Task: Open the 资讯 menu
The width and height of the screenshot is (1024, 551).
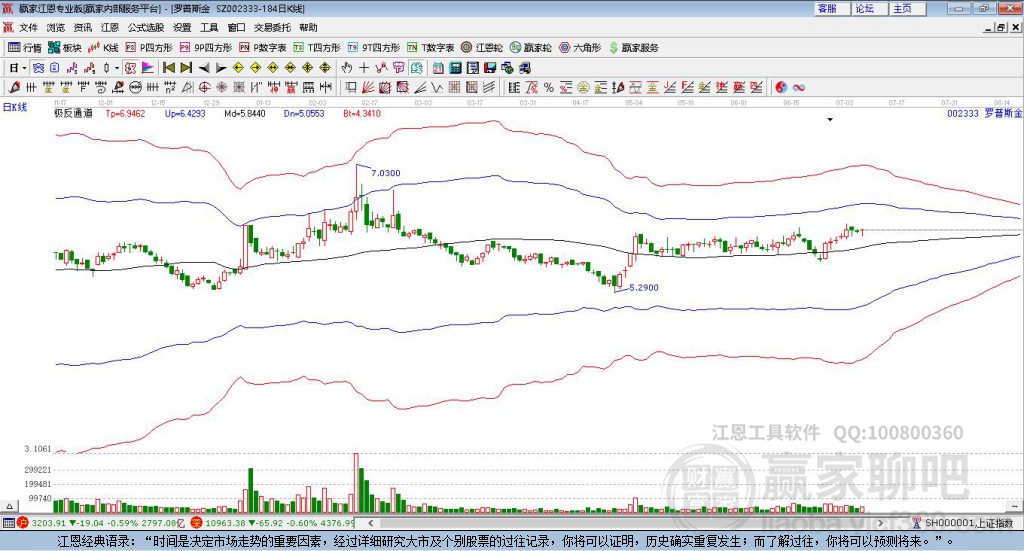Action: coord(82,27)
